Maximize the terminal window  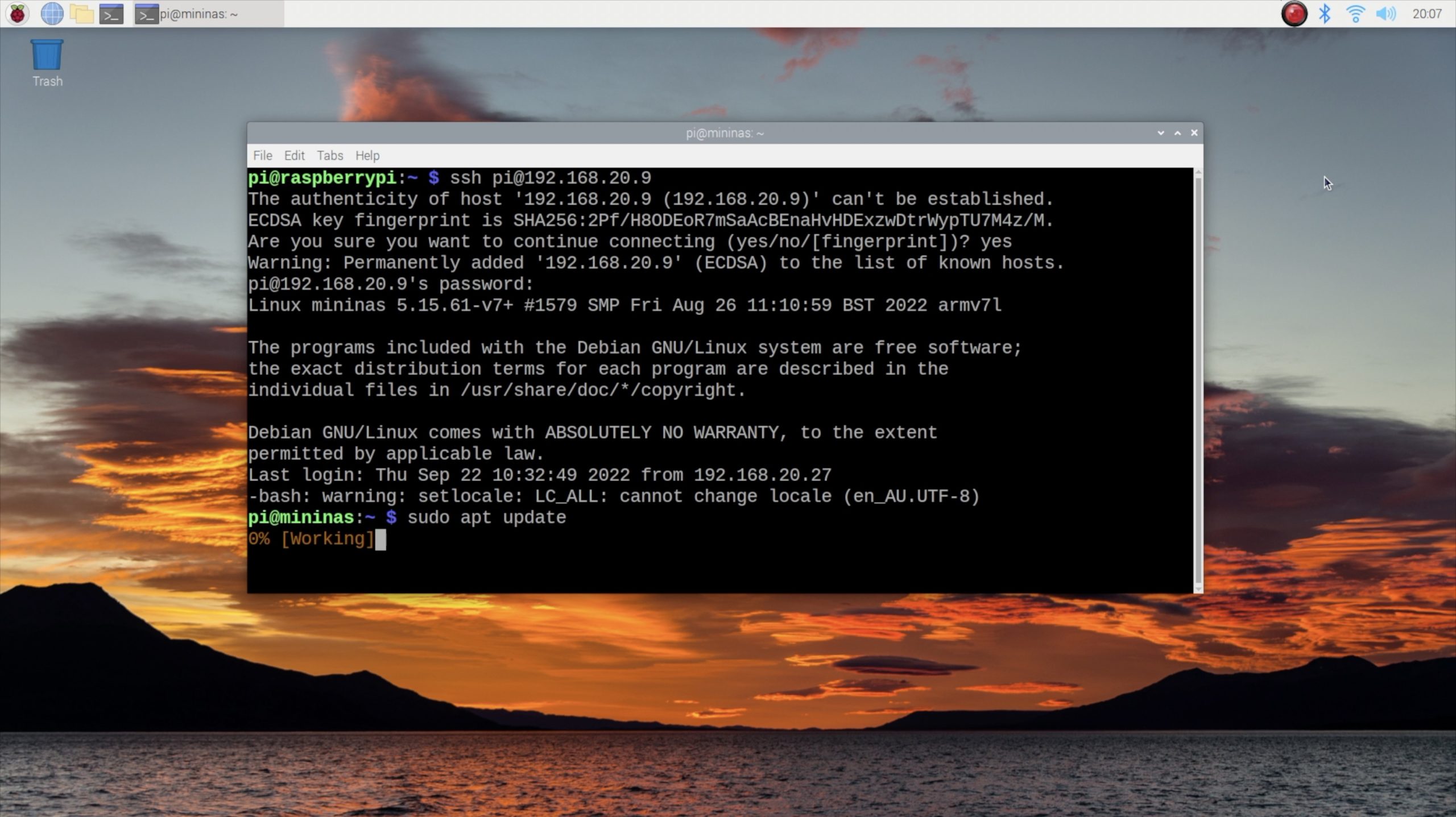[x=1177, y=132]
